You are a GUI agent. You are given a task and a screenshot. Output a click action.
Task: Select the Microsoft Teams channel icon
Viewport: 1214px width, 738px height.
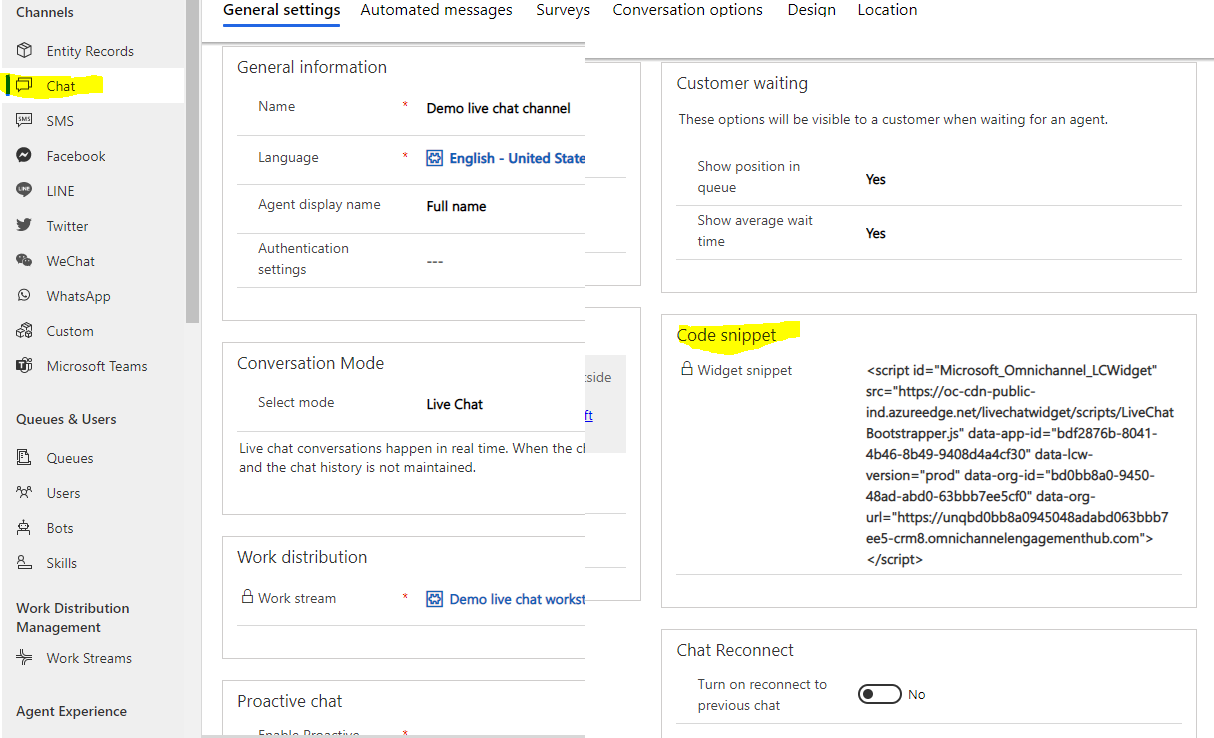pos(23,365)
